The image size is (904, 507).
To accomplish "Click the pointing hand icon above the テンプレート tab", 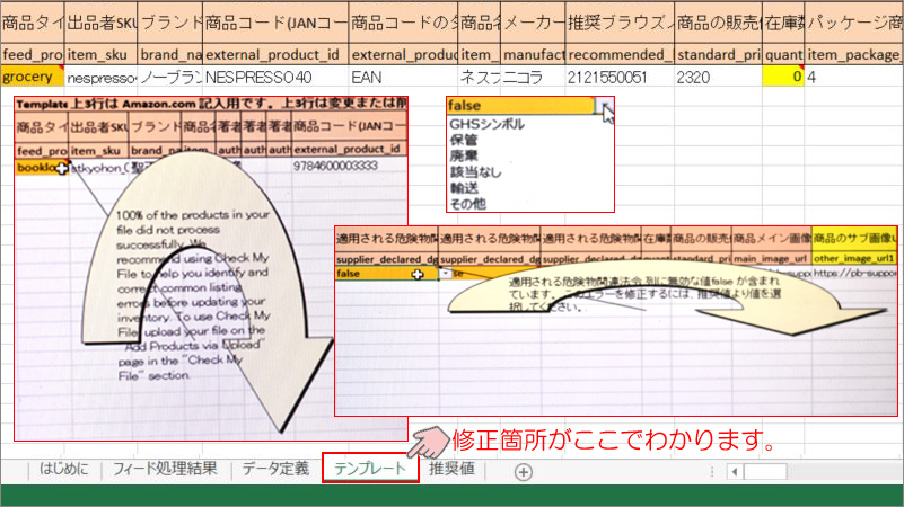I will pos(432,439).
